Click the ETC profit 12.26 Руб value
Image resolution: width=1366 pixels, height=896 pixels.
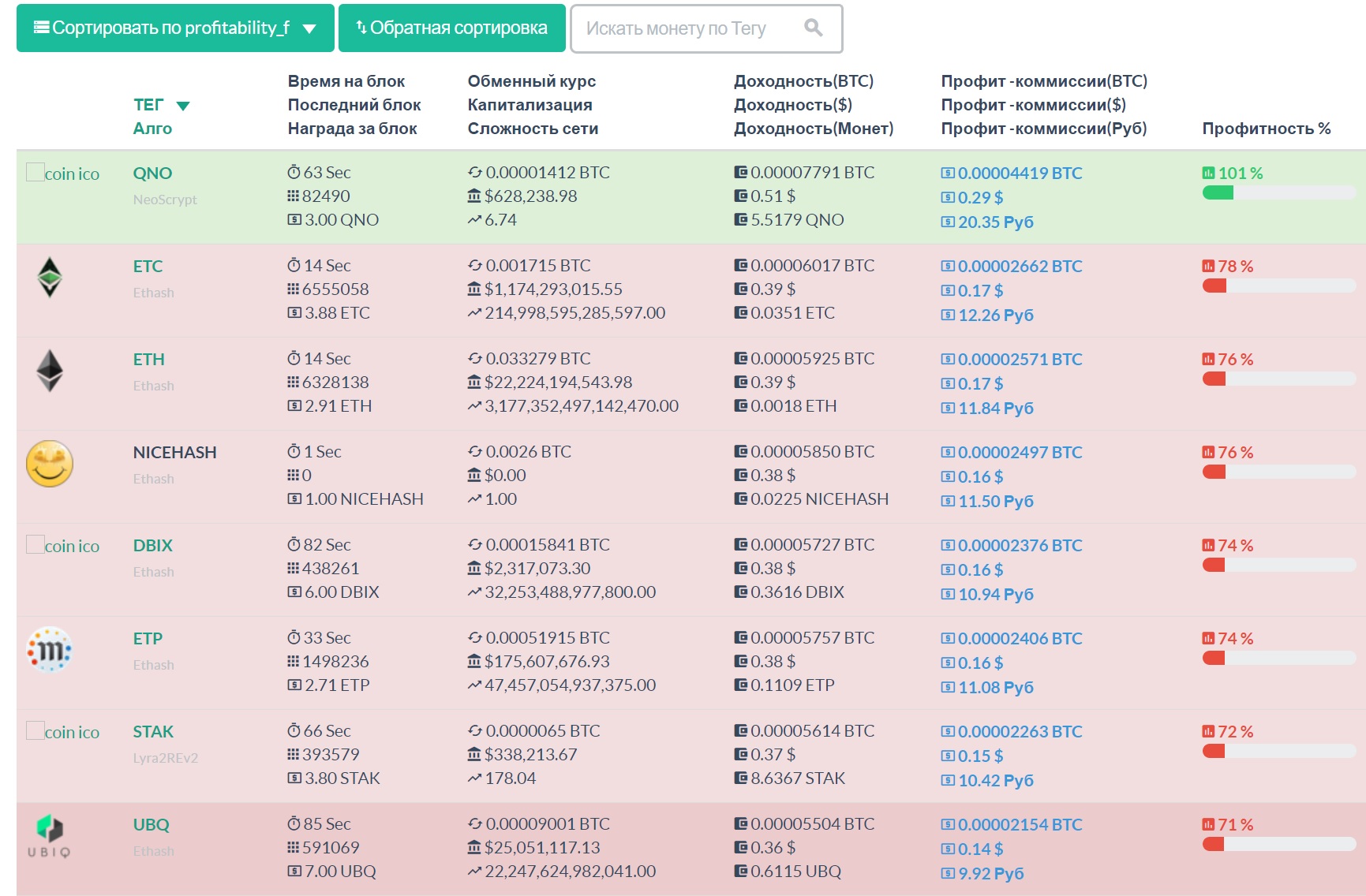coord(996,315)
